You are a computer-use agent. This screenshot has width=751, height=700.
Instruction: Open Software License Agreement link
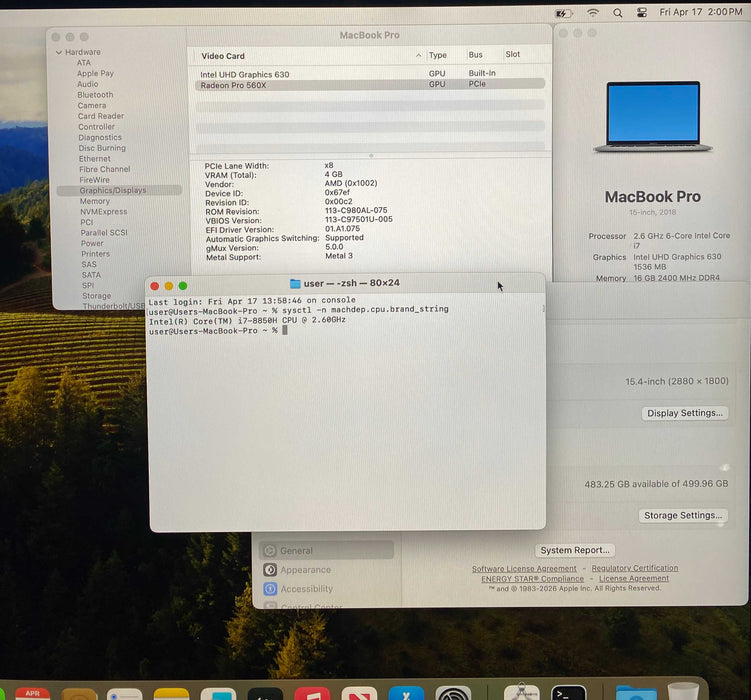click(x=524, y=569)
